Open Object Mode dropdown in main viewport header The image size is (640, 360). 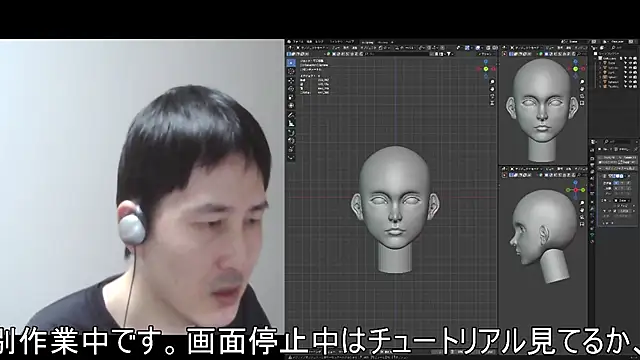(312, 48)
